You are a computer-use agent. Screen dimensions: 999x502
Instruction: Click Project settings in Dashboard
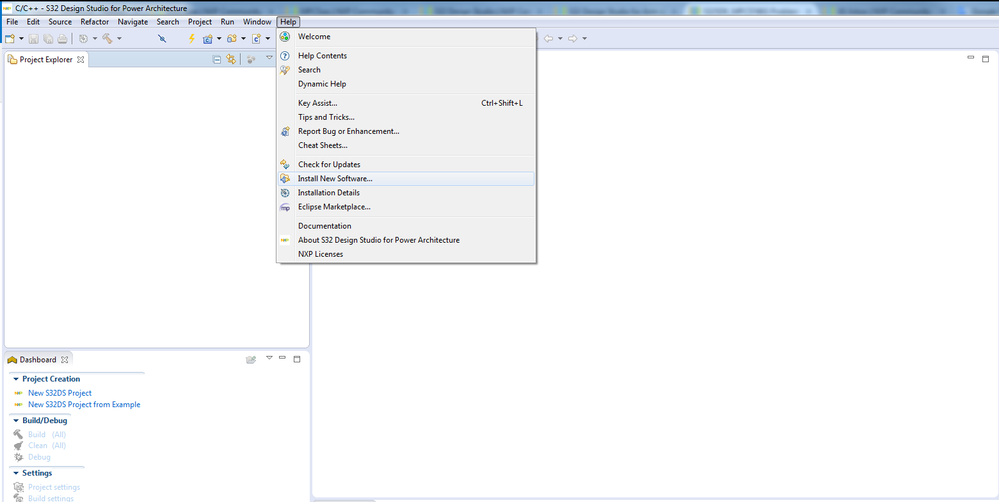[54, 487]
